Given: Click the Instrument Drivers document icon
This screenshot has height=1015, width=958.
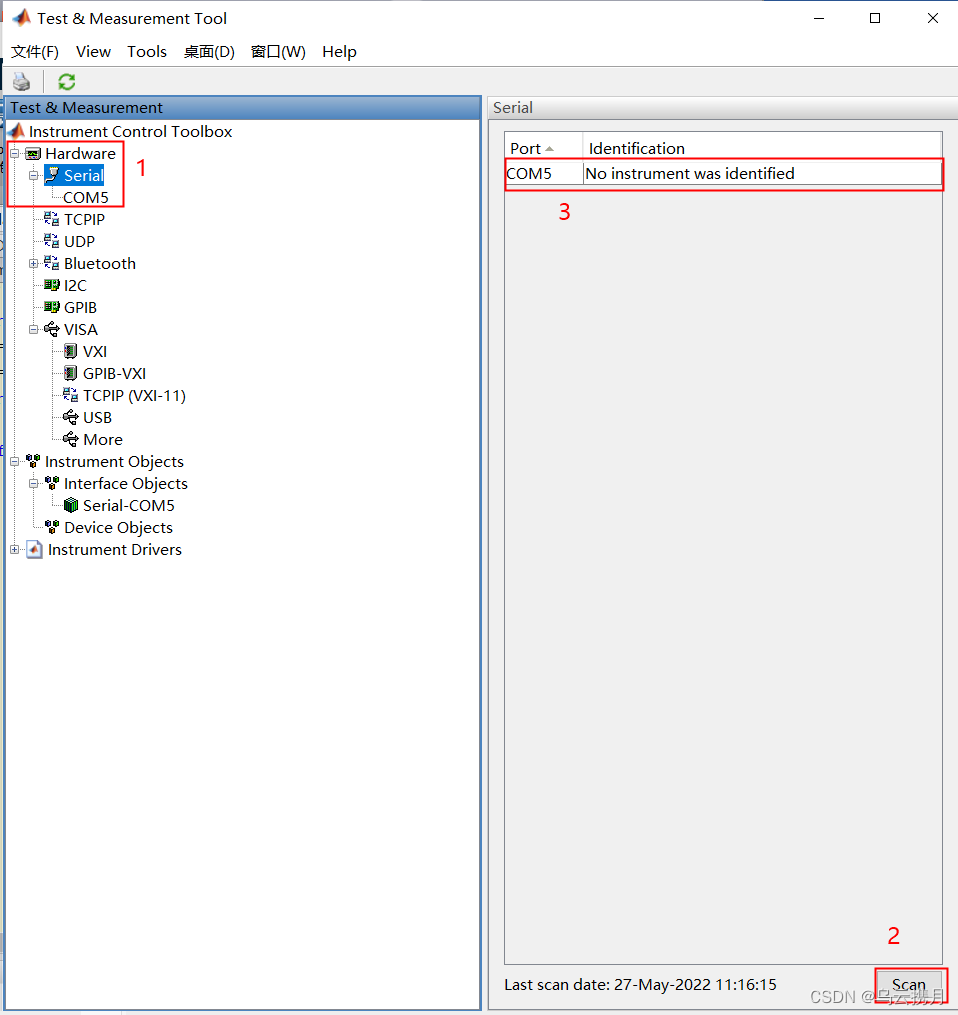Looking at the screenshot, I should pos(34,550).
